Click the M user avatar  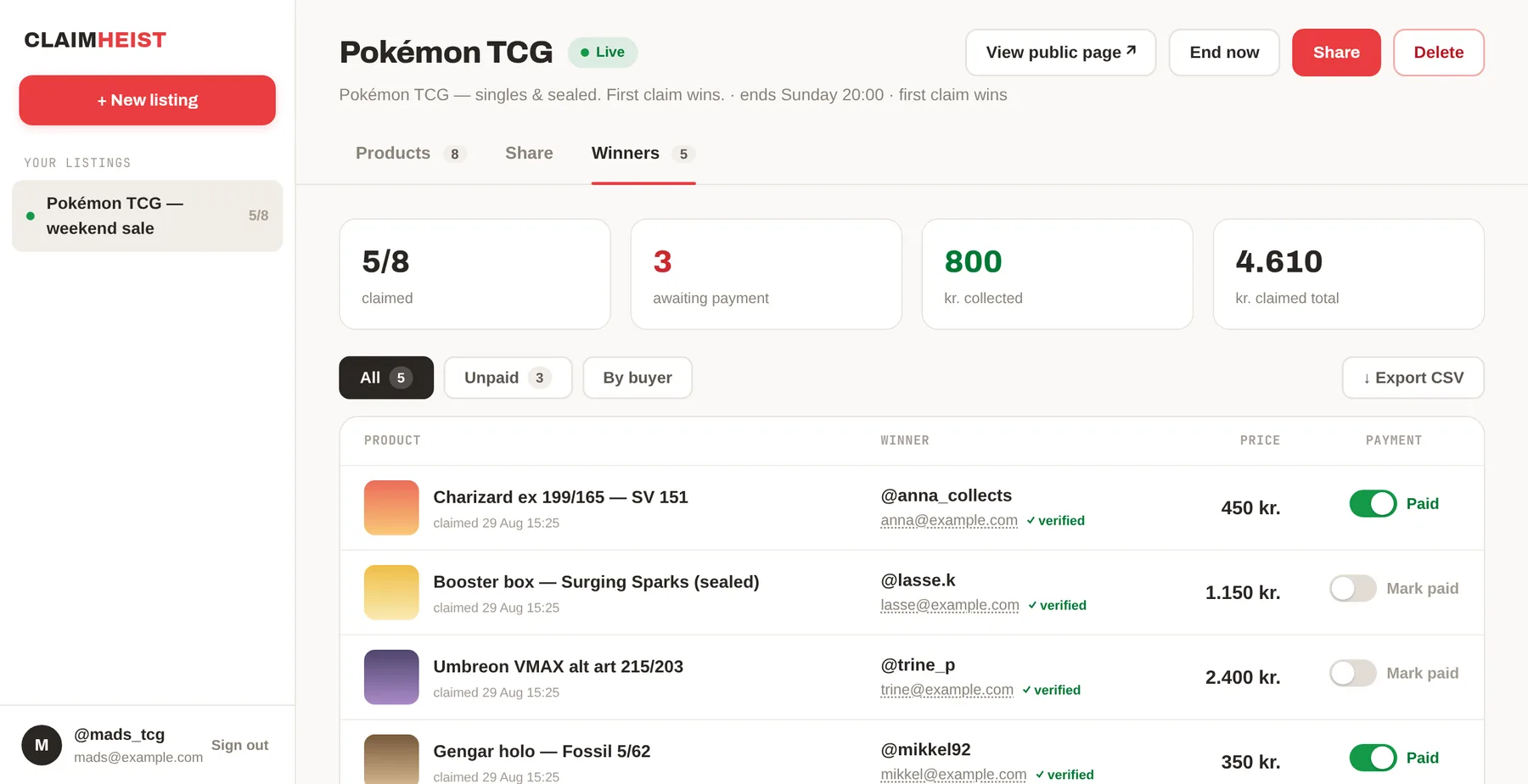tap(42, 745)
